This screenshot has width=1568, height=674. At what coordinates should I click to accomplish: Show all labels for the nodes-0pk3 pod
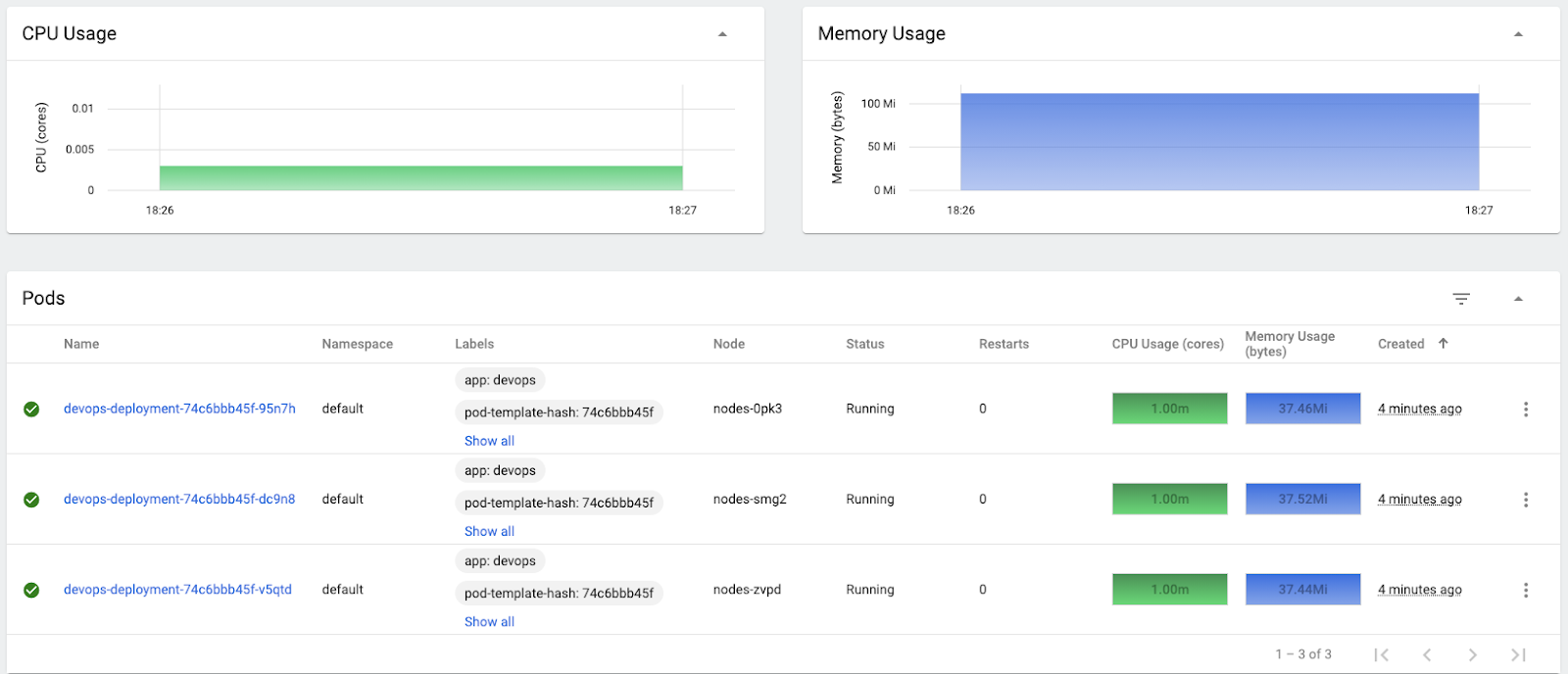click(489, 441)
